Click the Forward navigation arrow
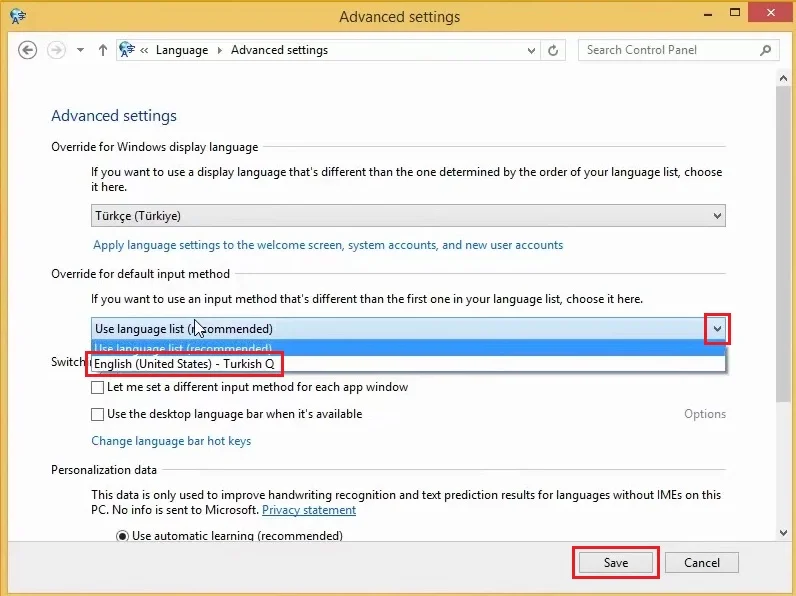 [x=56, y=50]
